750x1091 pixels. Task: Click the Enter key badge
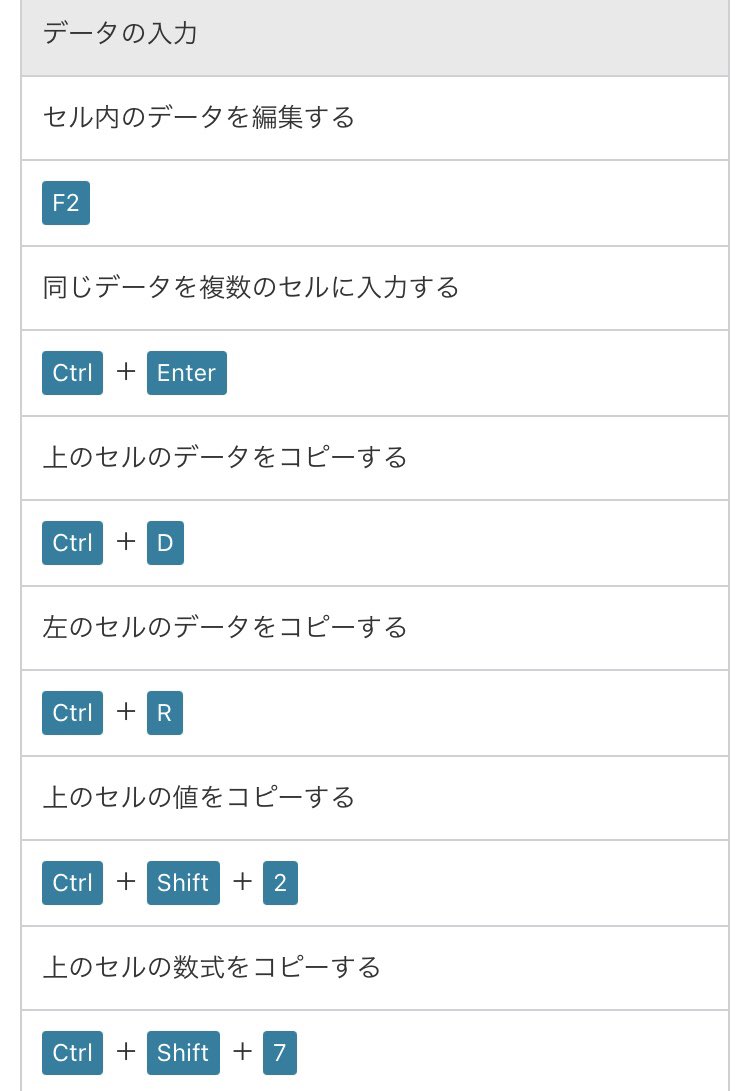[186, 373]
